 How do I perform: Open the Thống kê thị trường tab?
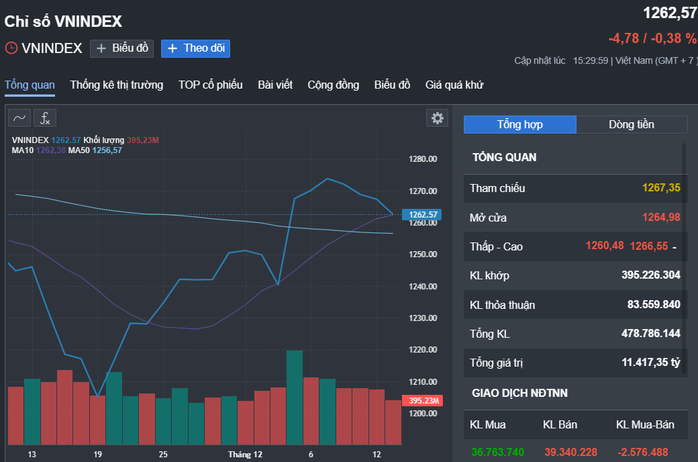(x=117, y=85)
